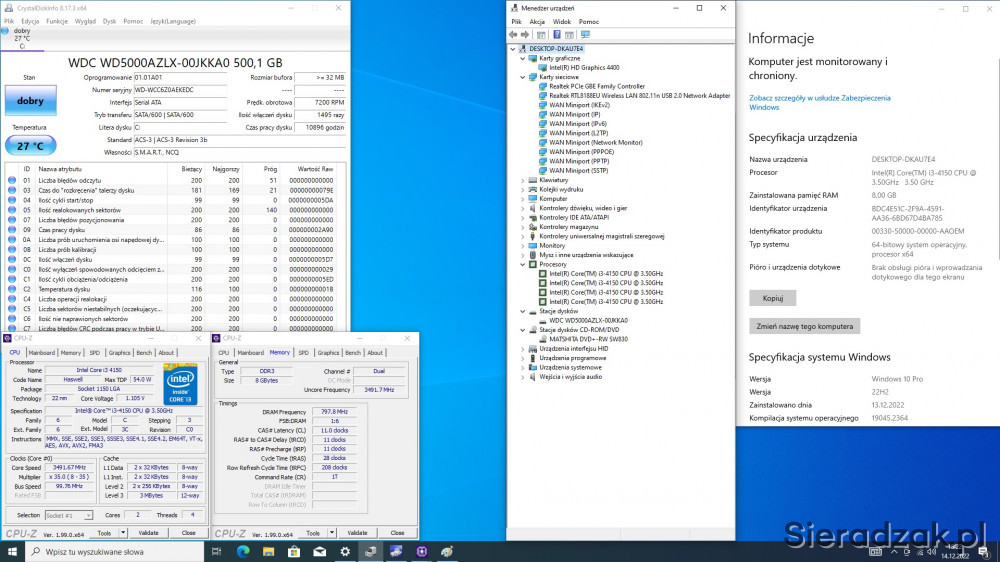Open Microsoft Store from the taskbar
Image resolution: width=1000 pixels, height=562 pixels.
point(294,551)
